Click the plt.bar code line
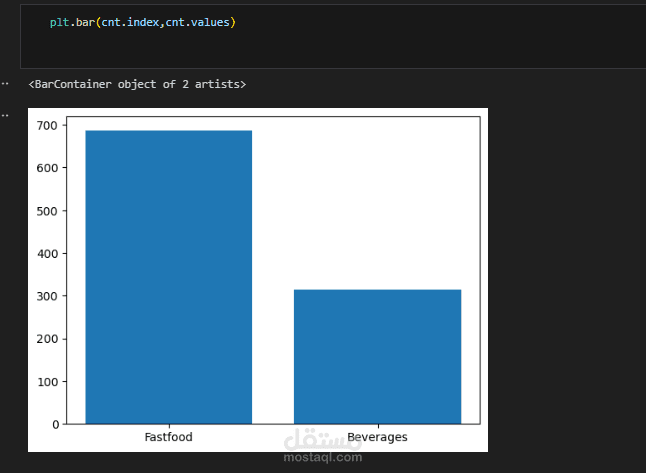 (x=143, y=22)
